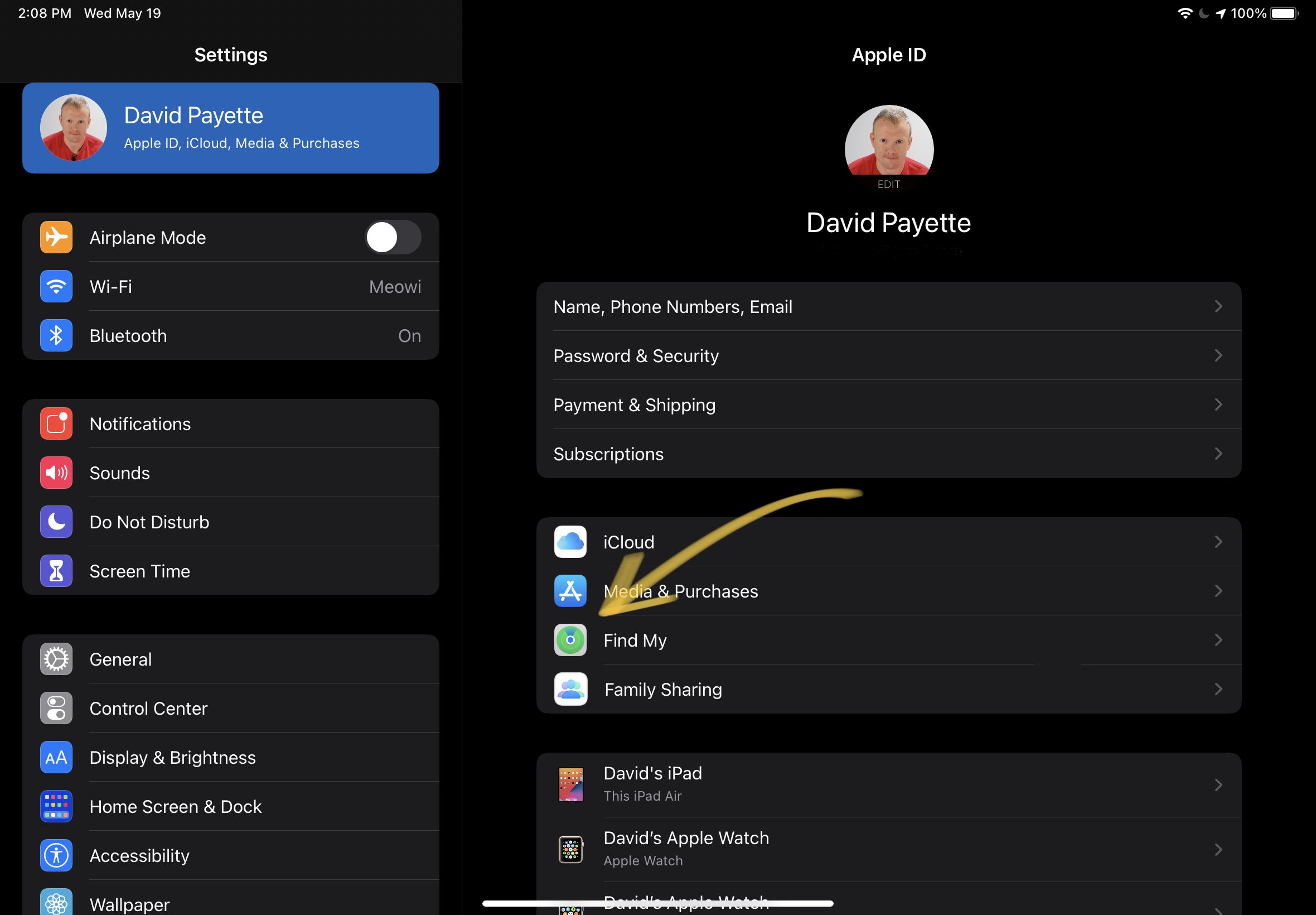
Task: Open Subscriptions
Action: pos(889,454)
